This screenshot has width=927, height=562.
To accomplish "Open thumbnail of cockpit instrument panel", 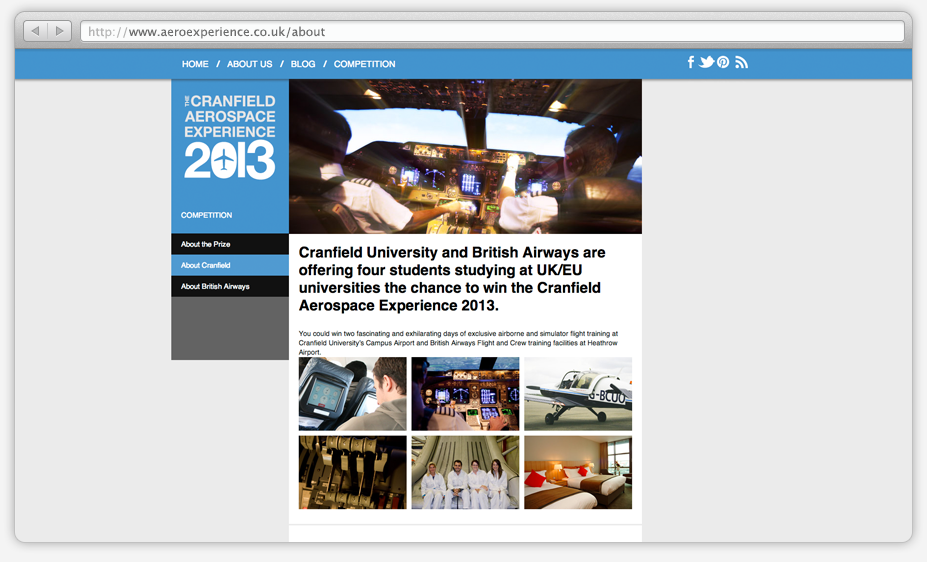I will coord(465,394).
